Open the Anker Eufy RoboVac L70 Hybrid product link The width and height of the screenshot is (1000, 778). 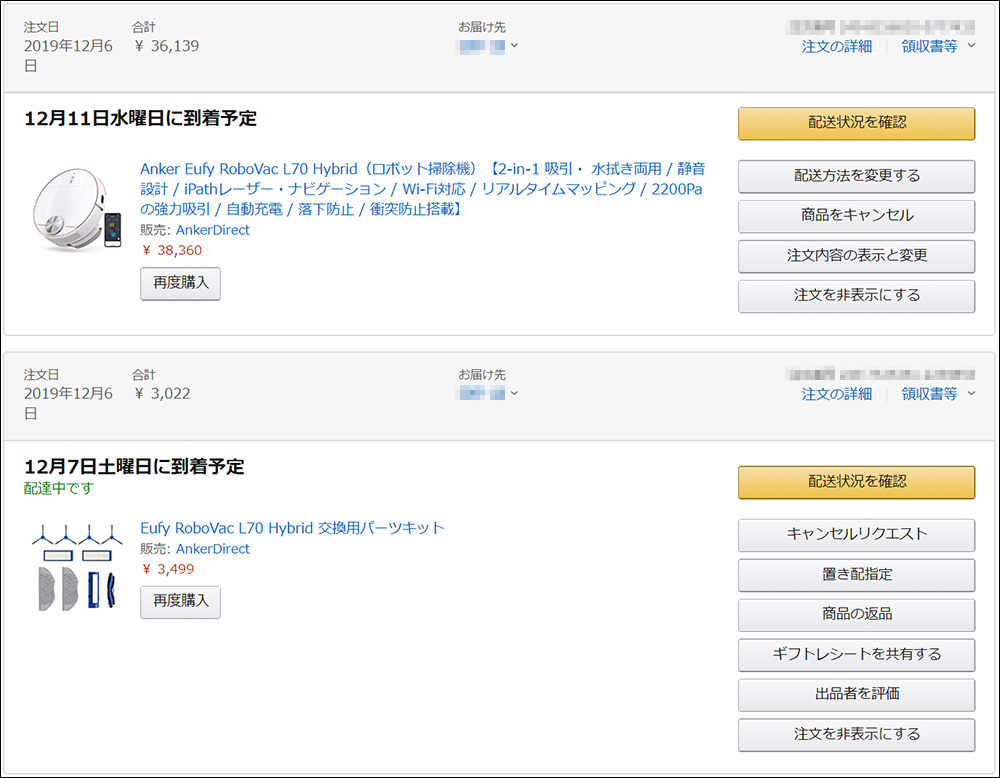tap(423, 189)
